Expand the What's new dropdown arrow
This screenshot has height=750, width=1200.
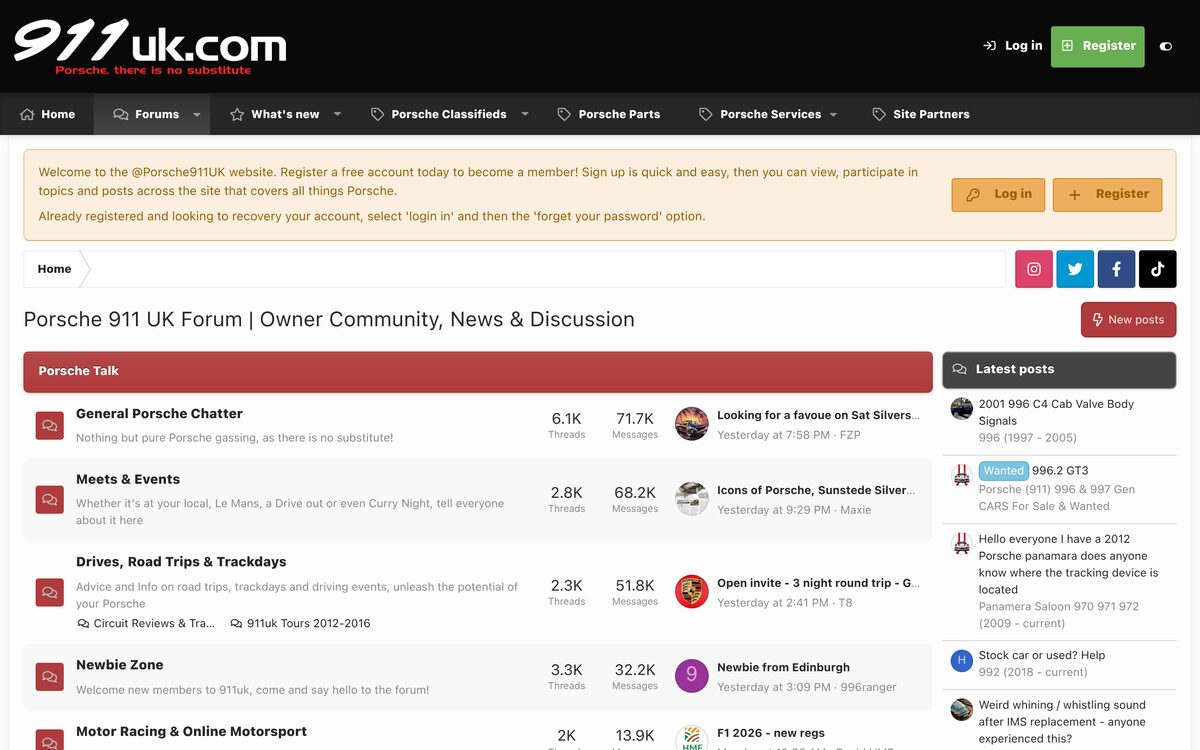[x=337, y=114]
